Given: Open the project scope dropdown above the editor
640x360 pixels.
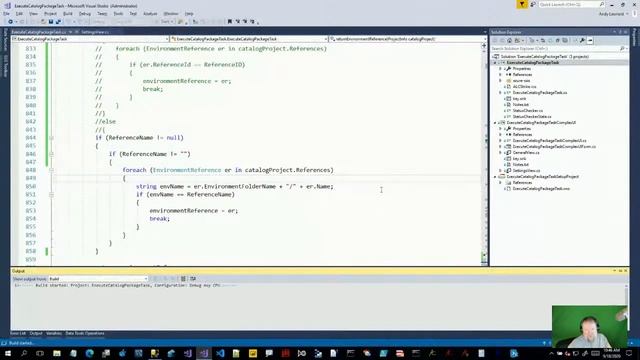Looking at the screenshot, I should pos(90,39).
